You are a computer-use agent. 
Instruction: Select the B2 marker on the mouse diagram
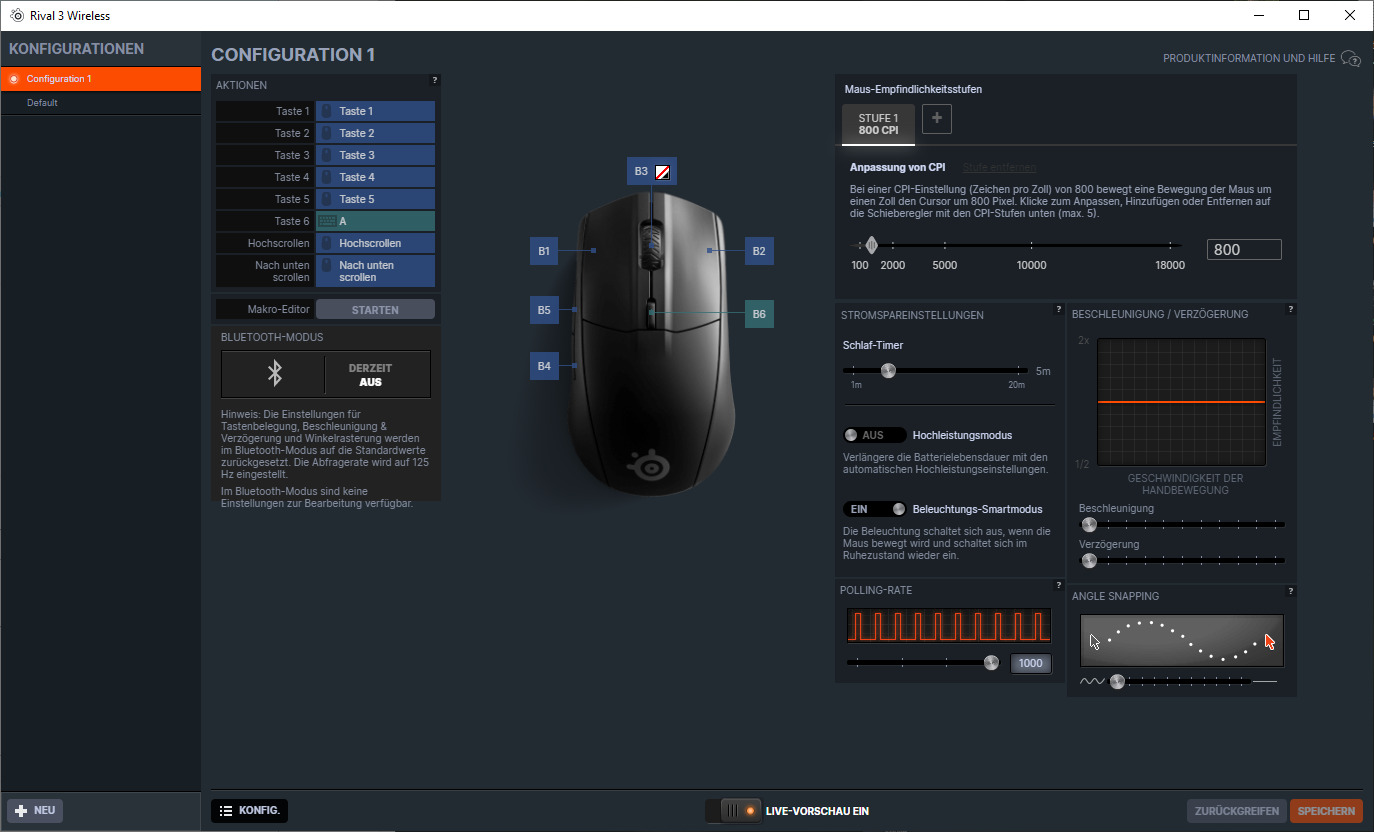click(759, 251)
